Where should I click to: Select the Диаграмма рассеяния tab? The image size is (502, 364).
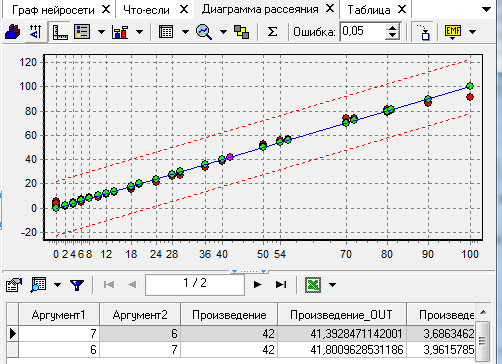tap(260, 9)
